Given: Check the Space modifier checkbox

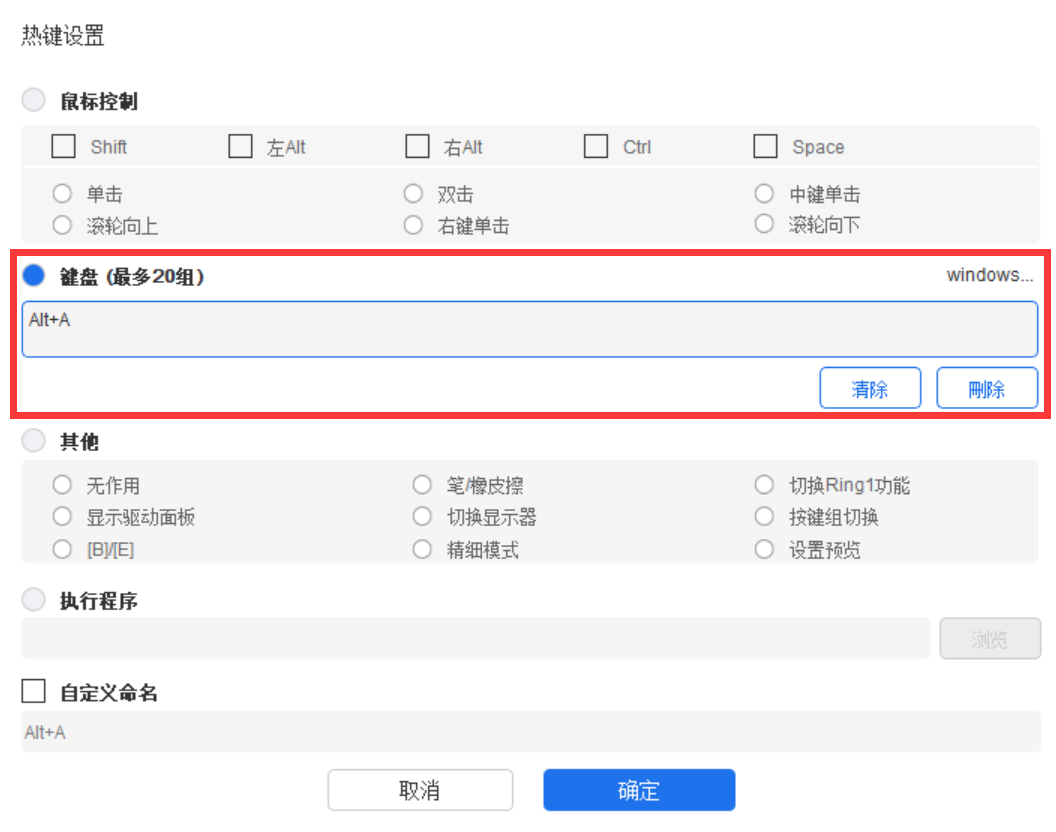Looking at the screenshot, I should [x=766, y=146].
